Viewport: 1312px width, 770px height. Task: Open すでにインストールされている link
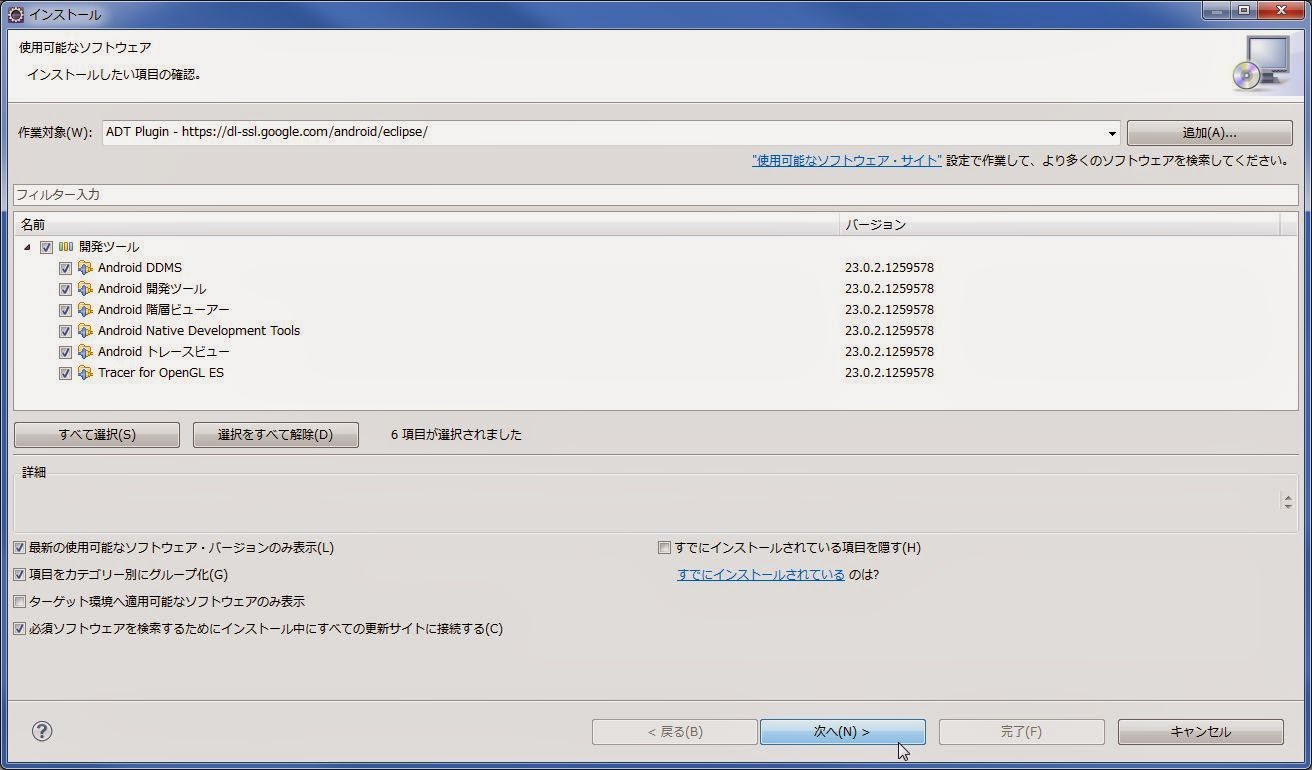[x=761, y=575]
